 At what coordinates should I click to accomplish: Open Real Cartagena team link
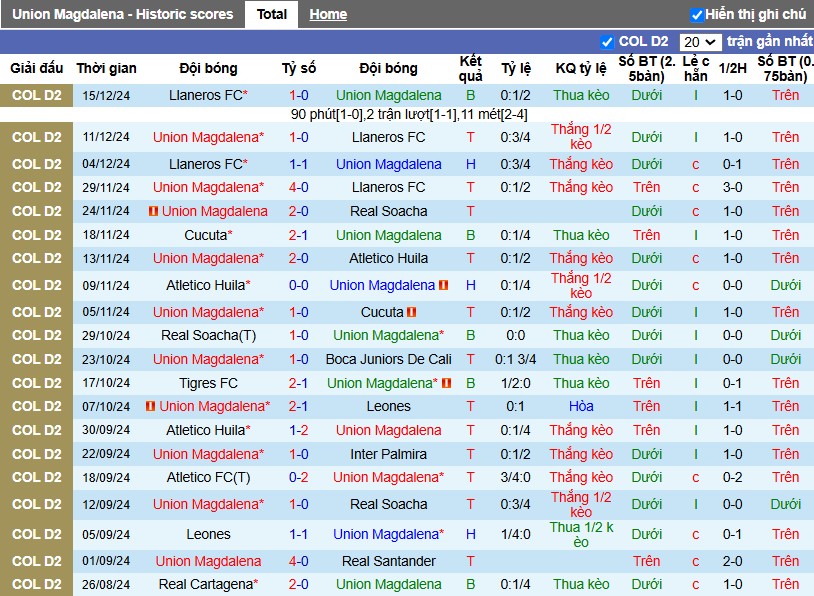pyautogui.click(x=208, y=585)
